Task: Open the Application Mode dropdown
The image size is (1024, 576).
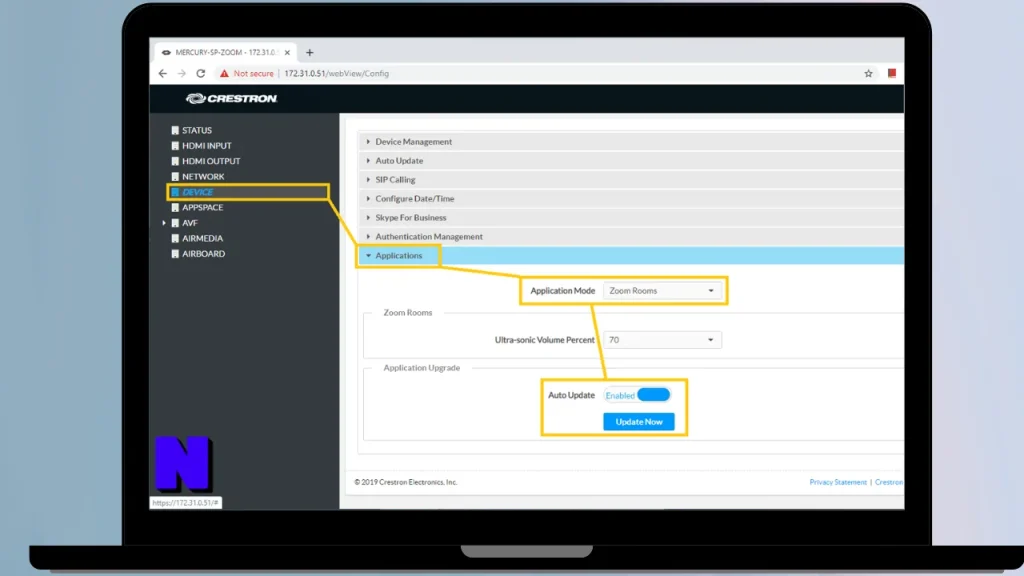Action: pos(662,291)
